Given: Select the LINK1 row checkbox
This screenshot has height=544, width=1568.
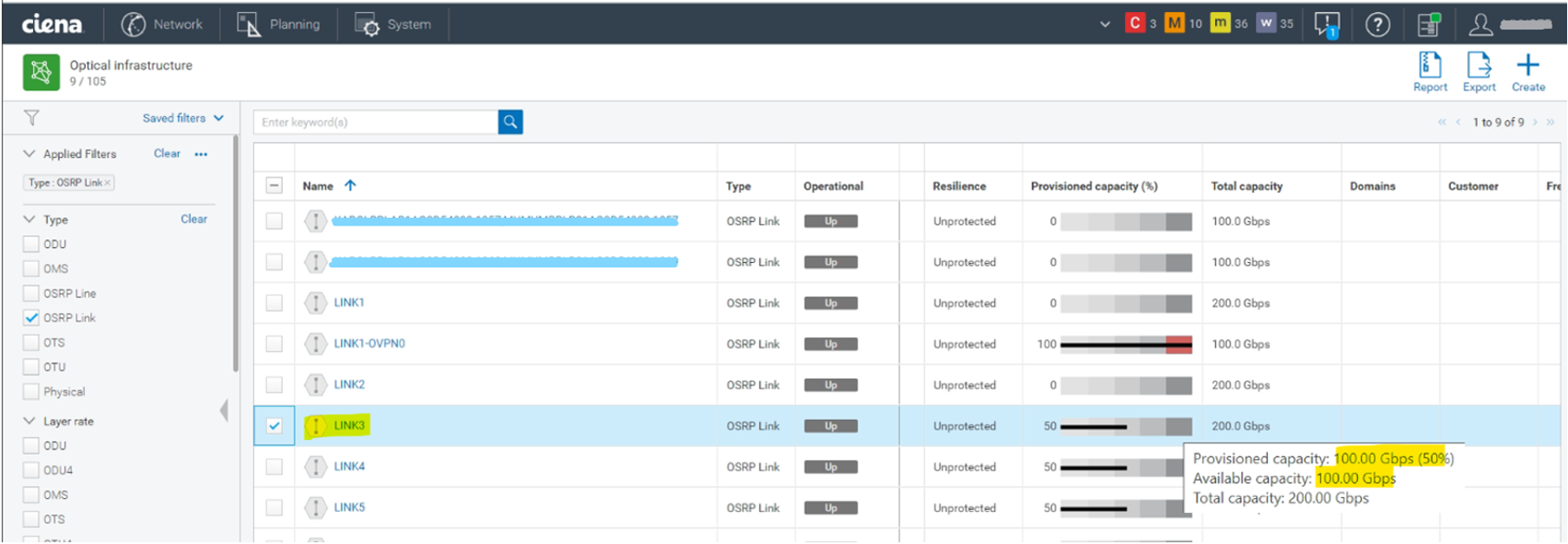Looking at the screenshot, I should pyautogui.click(x=274, y=303).
